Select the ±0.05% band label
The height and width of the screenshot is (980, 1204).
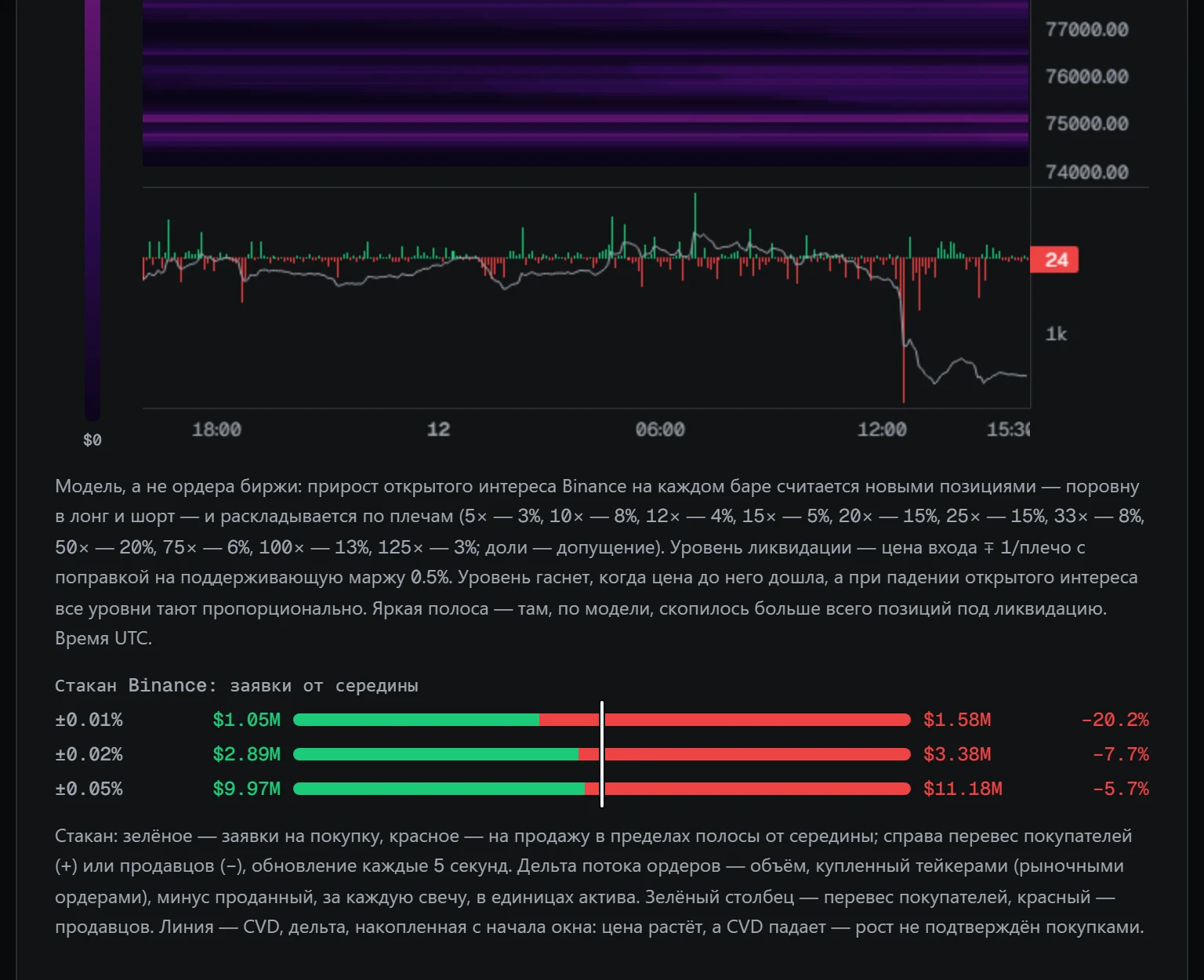pyautogui.click(x=89, y=789)
